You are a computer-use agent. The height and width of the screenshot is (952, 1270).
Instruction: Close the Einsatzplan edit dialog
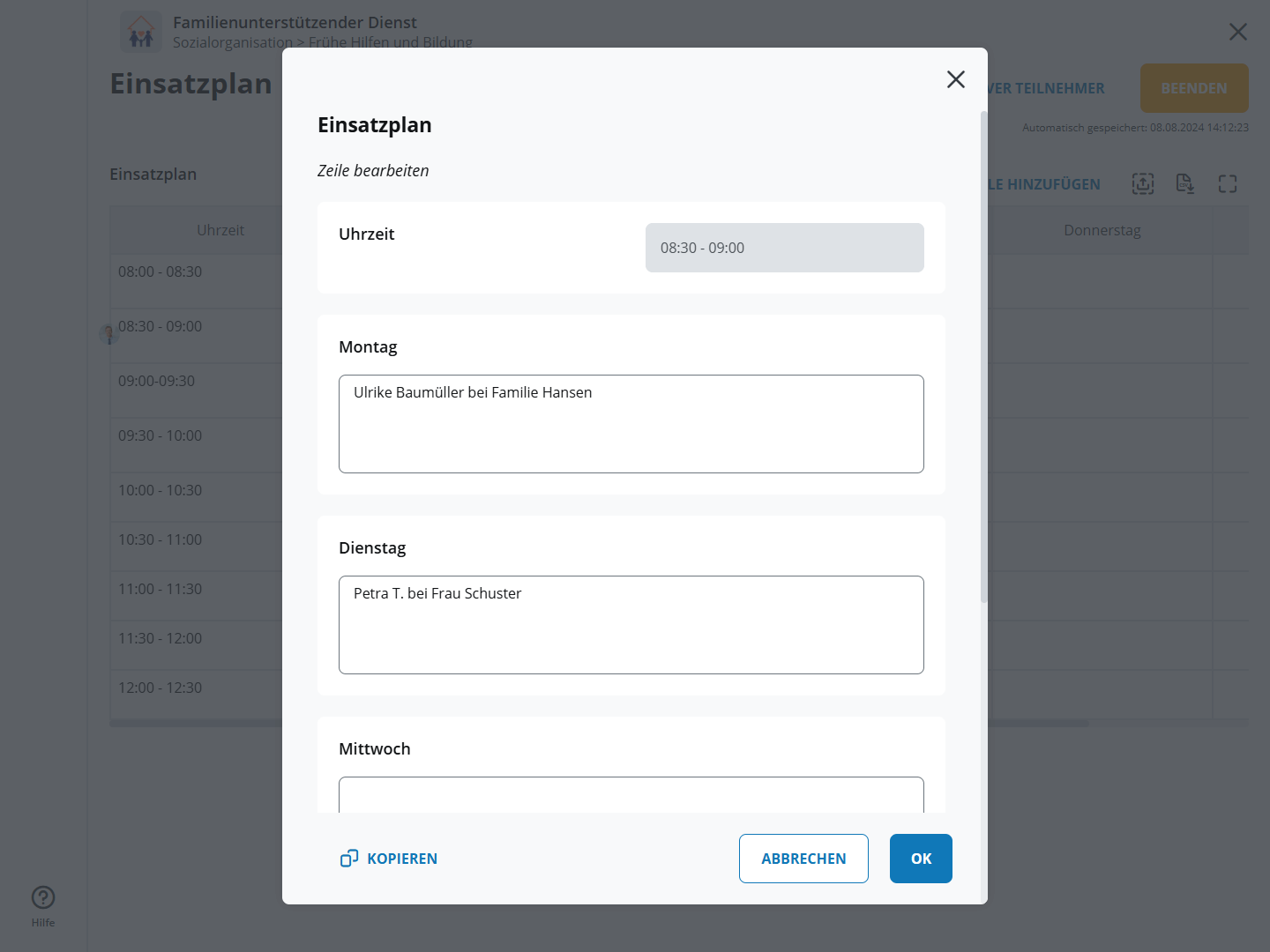click(955, 79)
